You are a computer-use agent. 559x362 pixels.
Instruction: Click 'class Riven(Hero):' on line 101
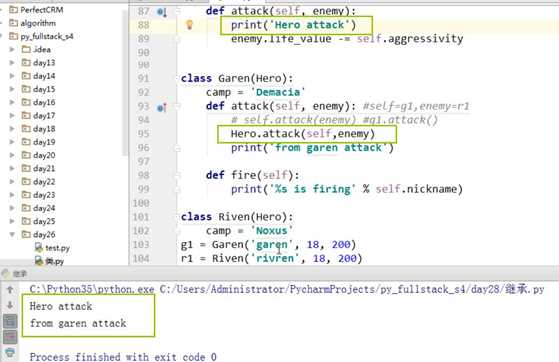pyautogui.click(x=237, y=217)
